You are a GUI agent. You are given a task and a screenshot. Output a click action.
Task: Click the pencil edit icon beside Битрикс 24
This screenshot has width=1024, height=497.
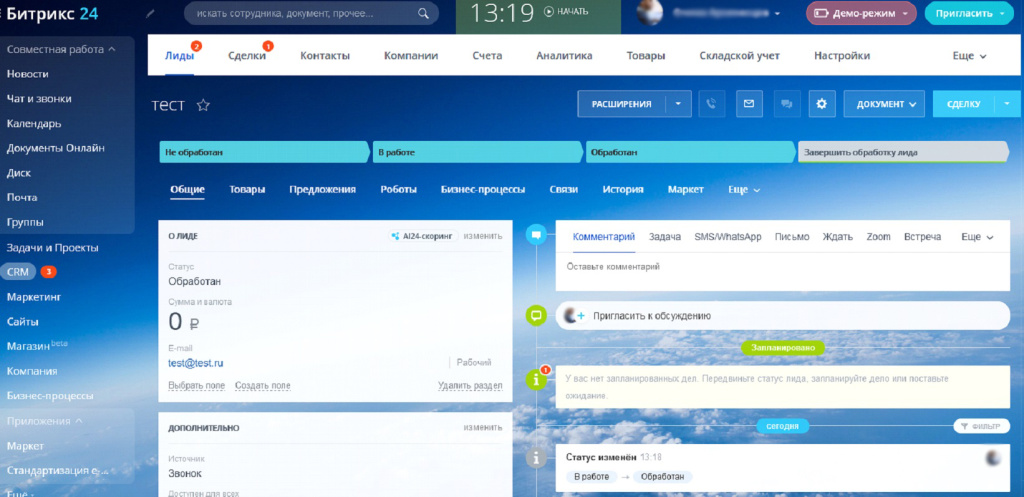(151, 12)
